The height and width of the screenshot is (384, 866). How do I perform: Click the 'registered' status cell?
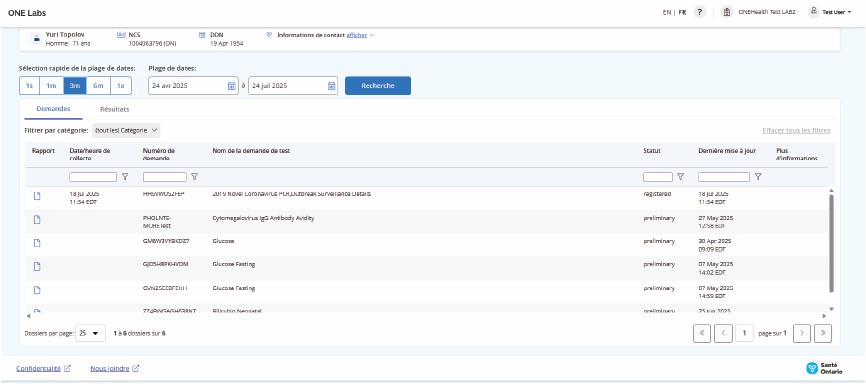(657, 194)
